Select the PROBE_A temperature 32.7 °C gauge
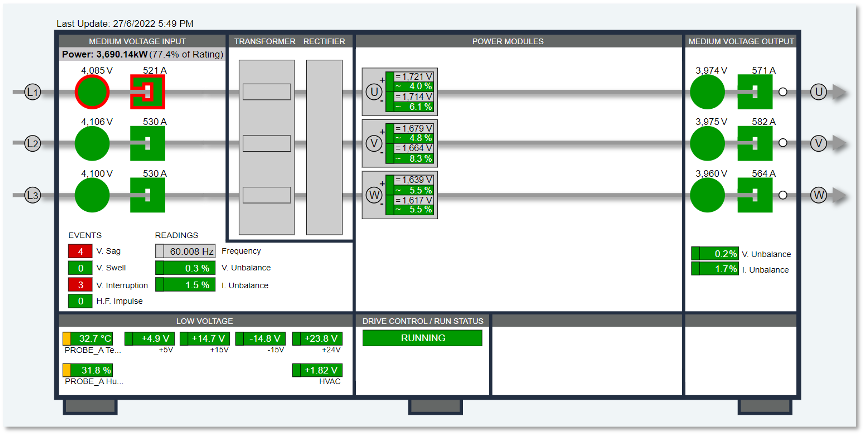 click(x=88, y=339)
